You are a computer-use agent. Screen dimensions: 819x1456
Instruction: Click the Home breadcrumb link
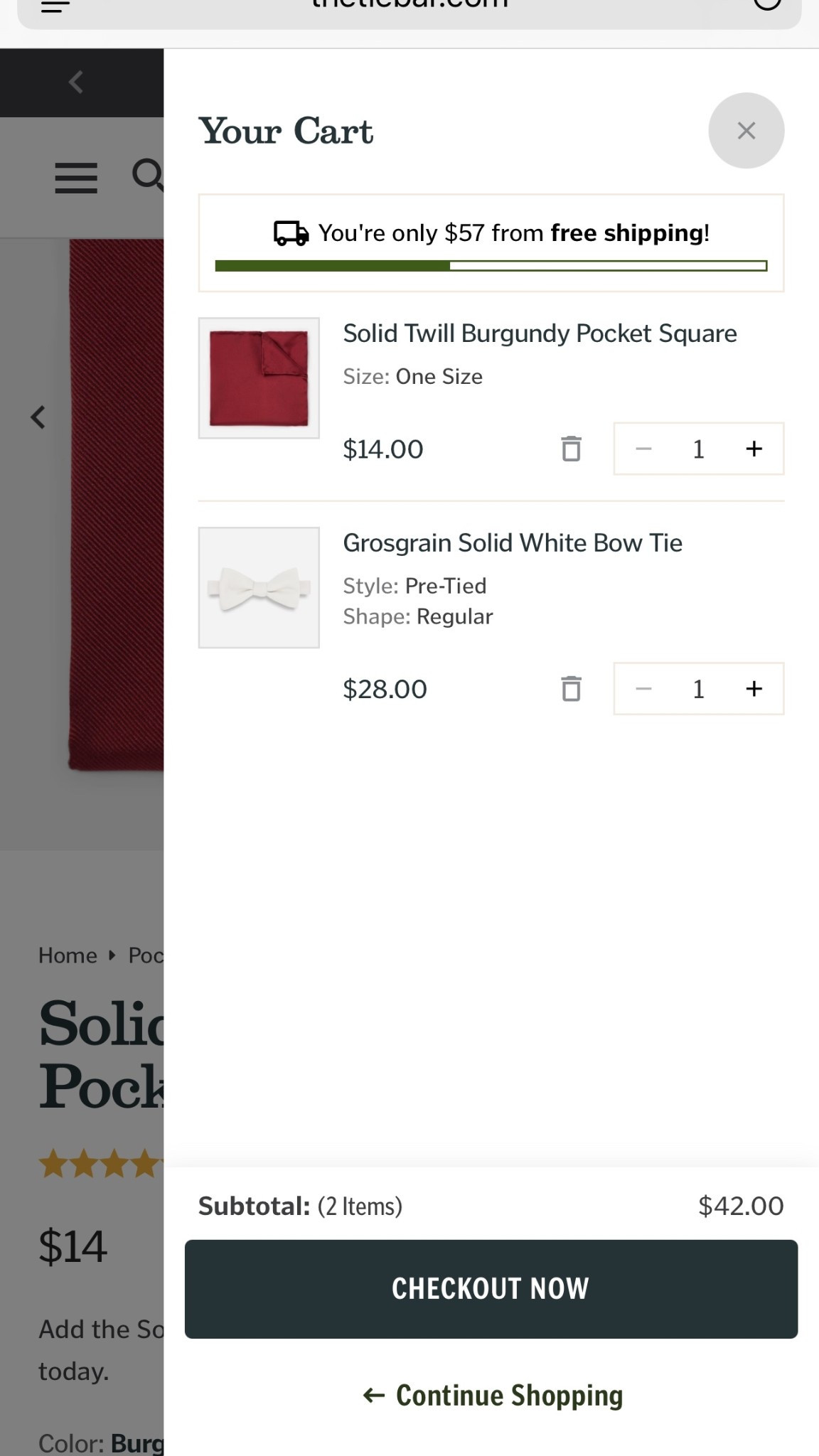[68, 955]
